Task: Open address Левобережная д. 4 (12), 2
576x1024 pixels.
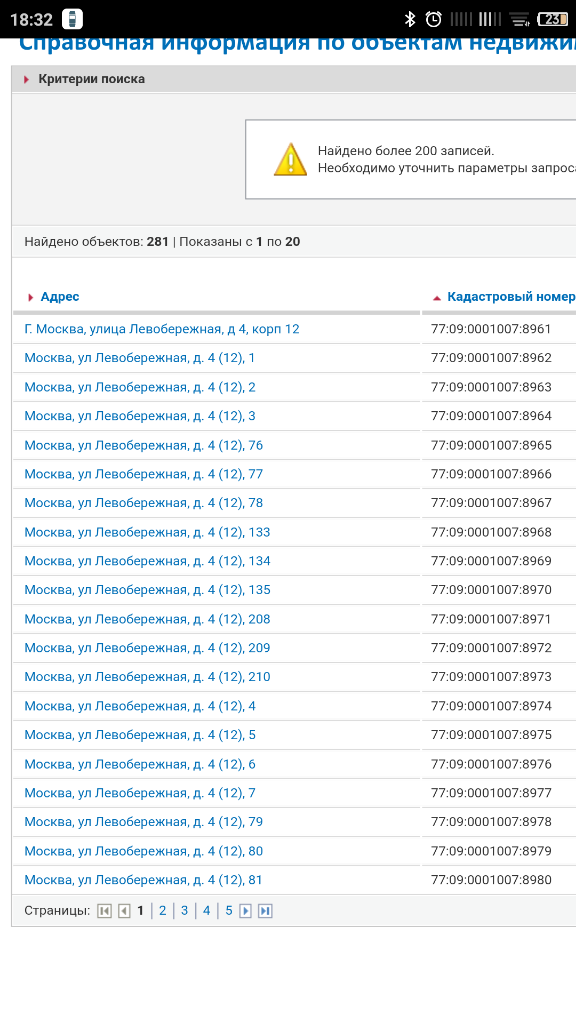Action: pyautogui.click(x=140, y=387)
